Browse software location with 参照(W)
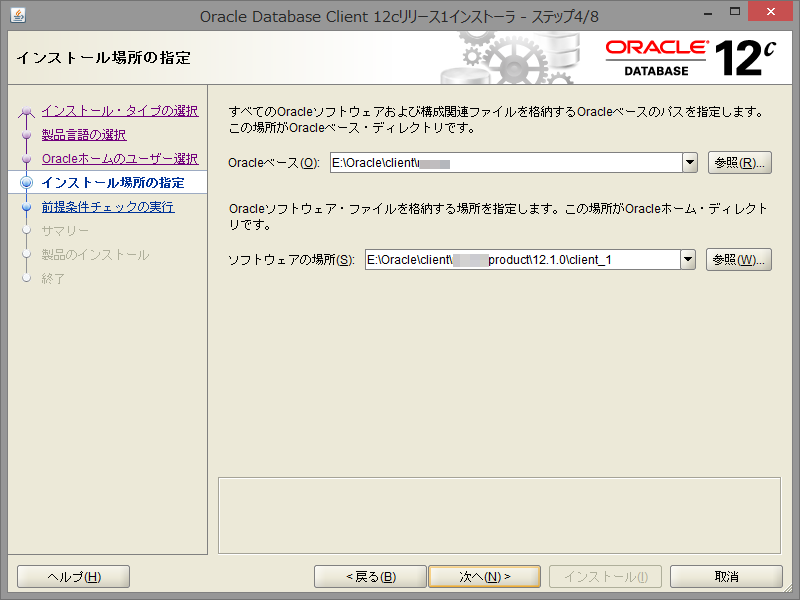The image size is (800, 600). click(x=739, y=260)
